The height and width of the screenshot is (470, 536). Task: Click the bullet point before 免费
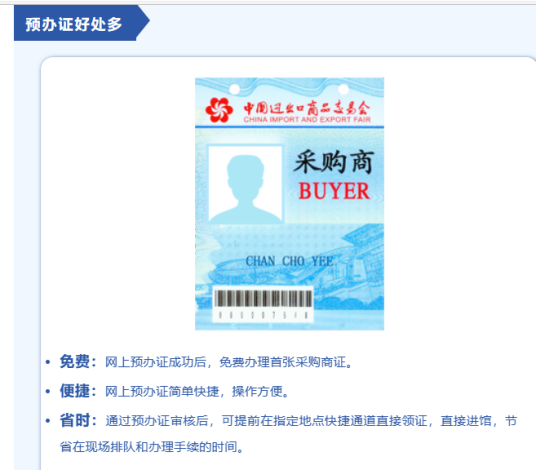point(48,362)
